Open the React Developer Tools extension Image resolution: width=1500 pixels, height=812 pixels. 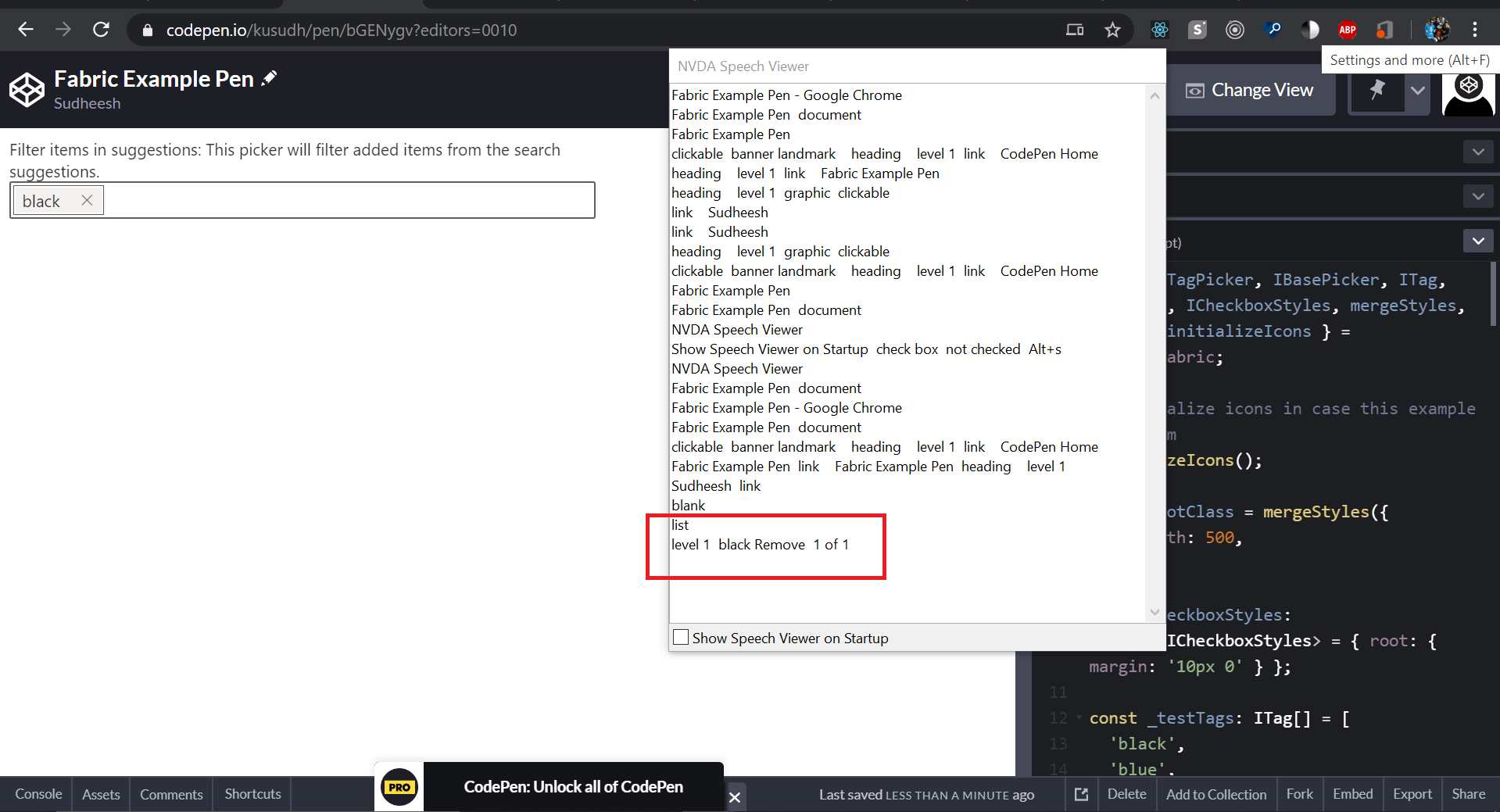[x=1159, y=30]
